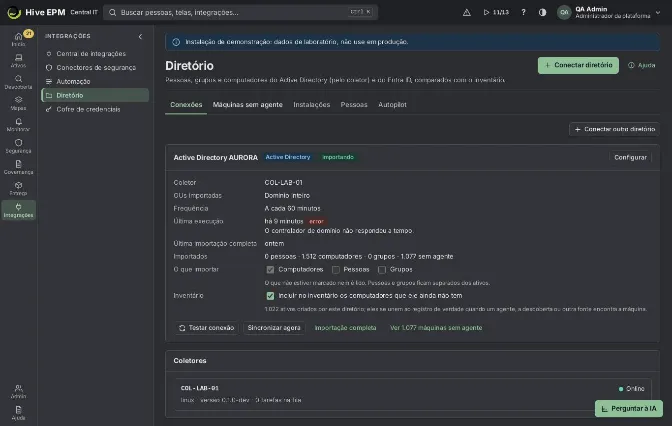Screen dimensions: 672x426
Task: Click the info icon in demo banner
Action: click(x=176, y=42)
